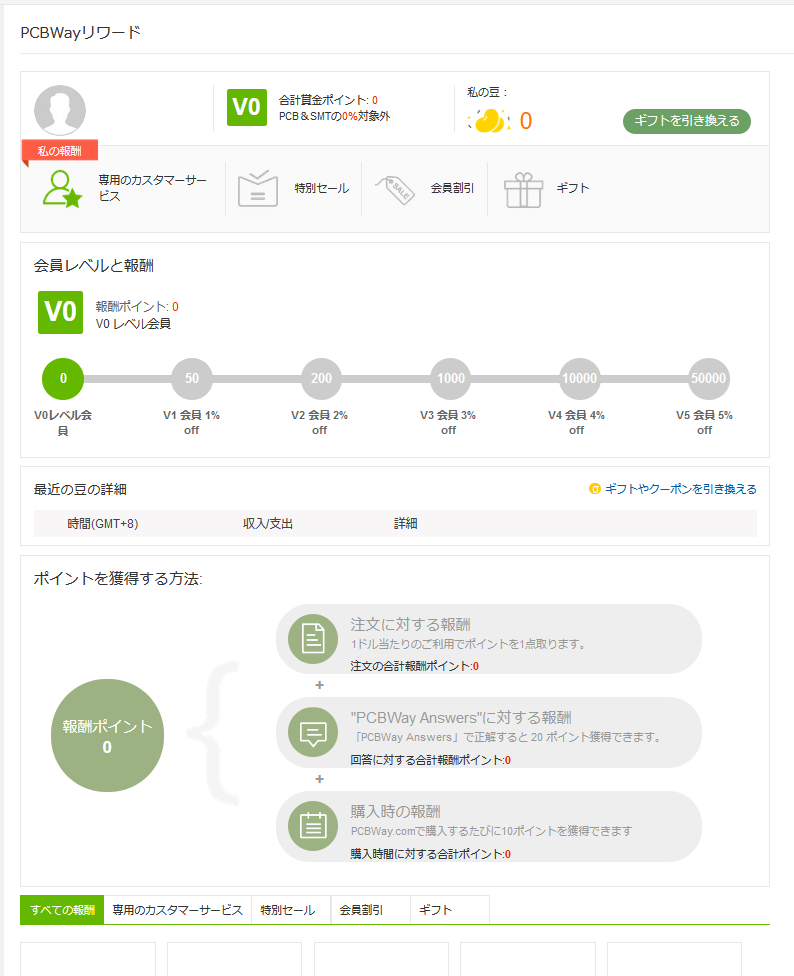Click 購入時の報酬 heading
The image size is (794, 976).
395,812
